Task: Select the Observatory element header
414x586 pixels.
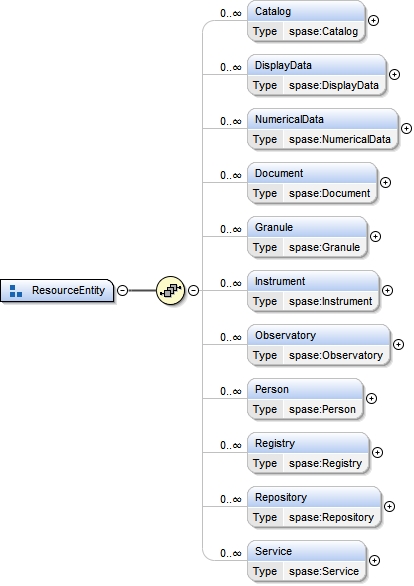Action: click(x=319, y=335)
